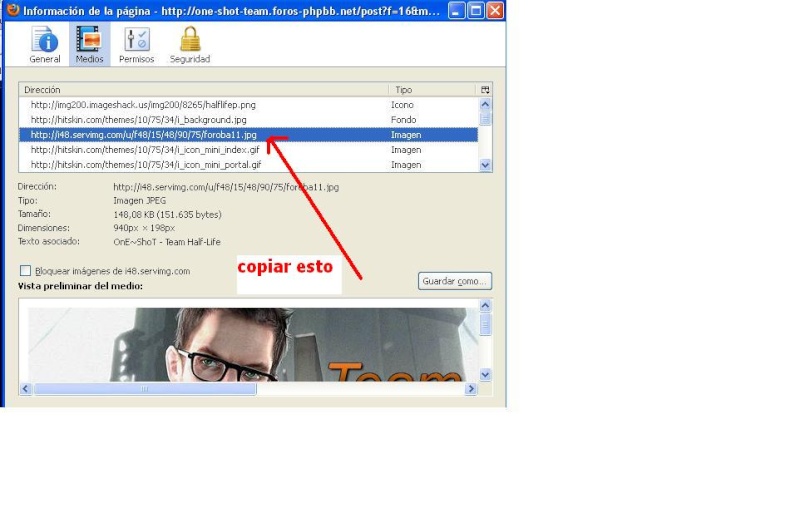This screenshot has width=800, height=518.
Task: Open the column picker icon beside Tipo
Action: (485, 90)
